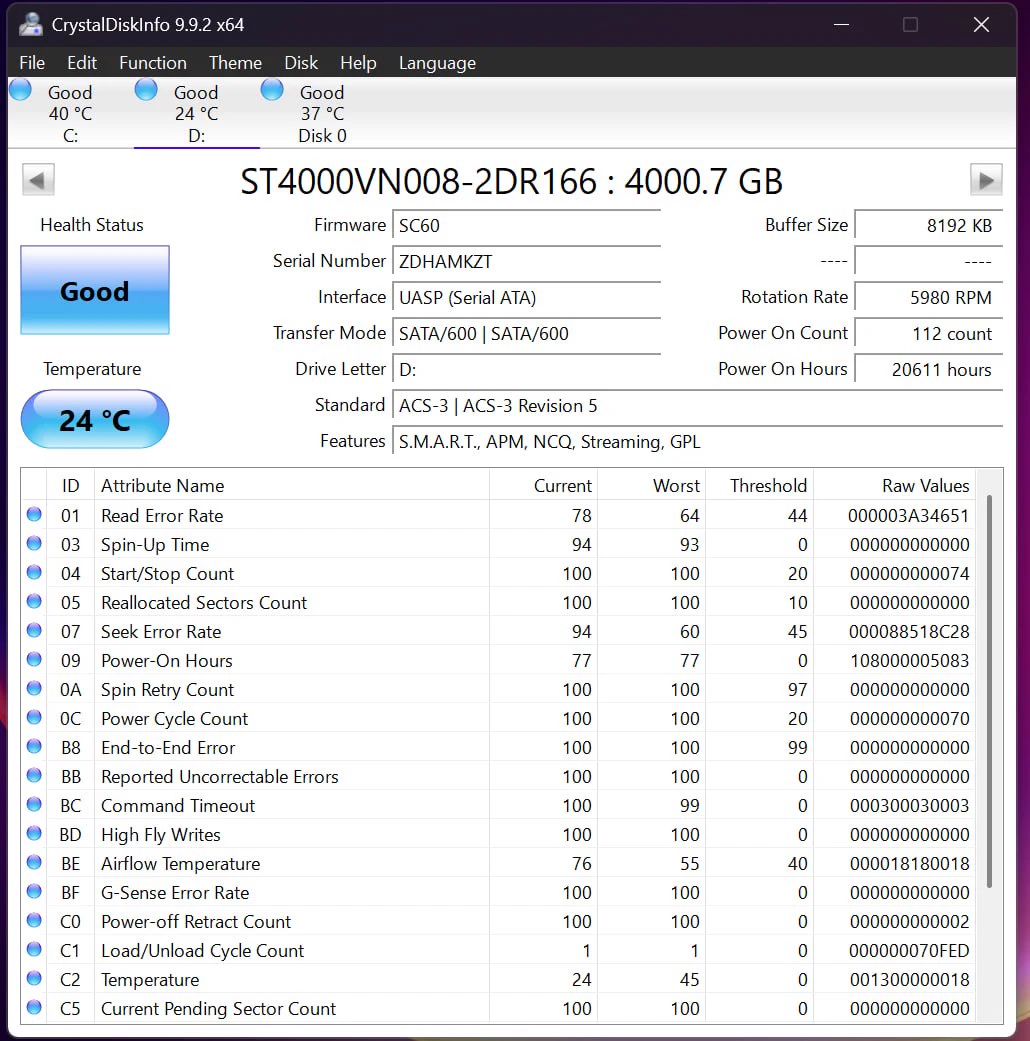
Task: Click status orb for Power Cycle Count row
Action: coord(34,717)
